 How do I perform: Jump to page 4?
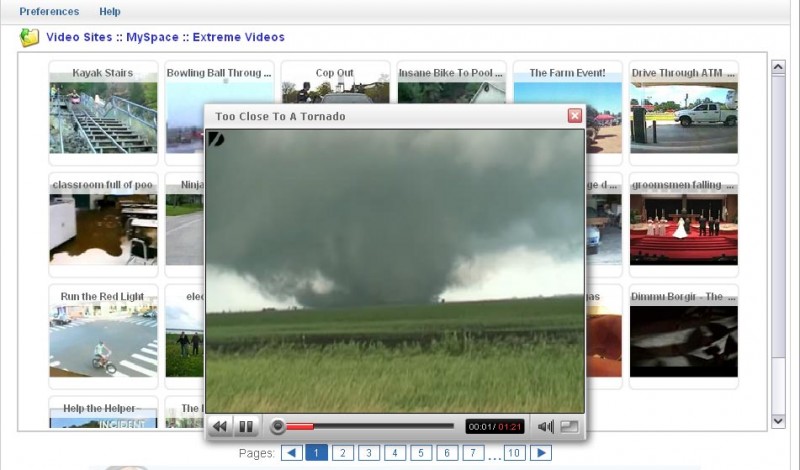click(x=395, y=453)
